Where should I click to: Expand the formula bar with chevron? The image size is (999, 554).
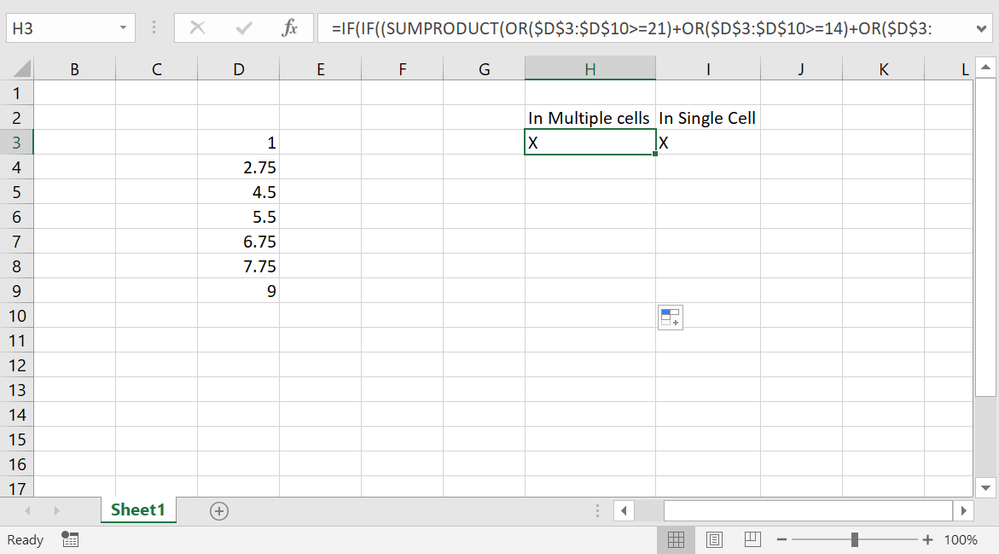coord(981,29)
